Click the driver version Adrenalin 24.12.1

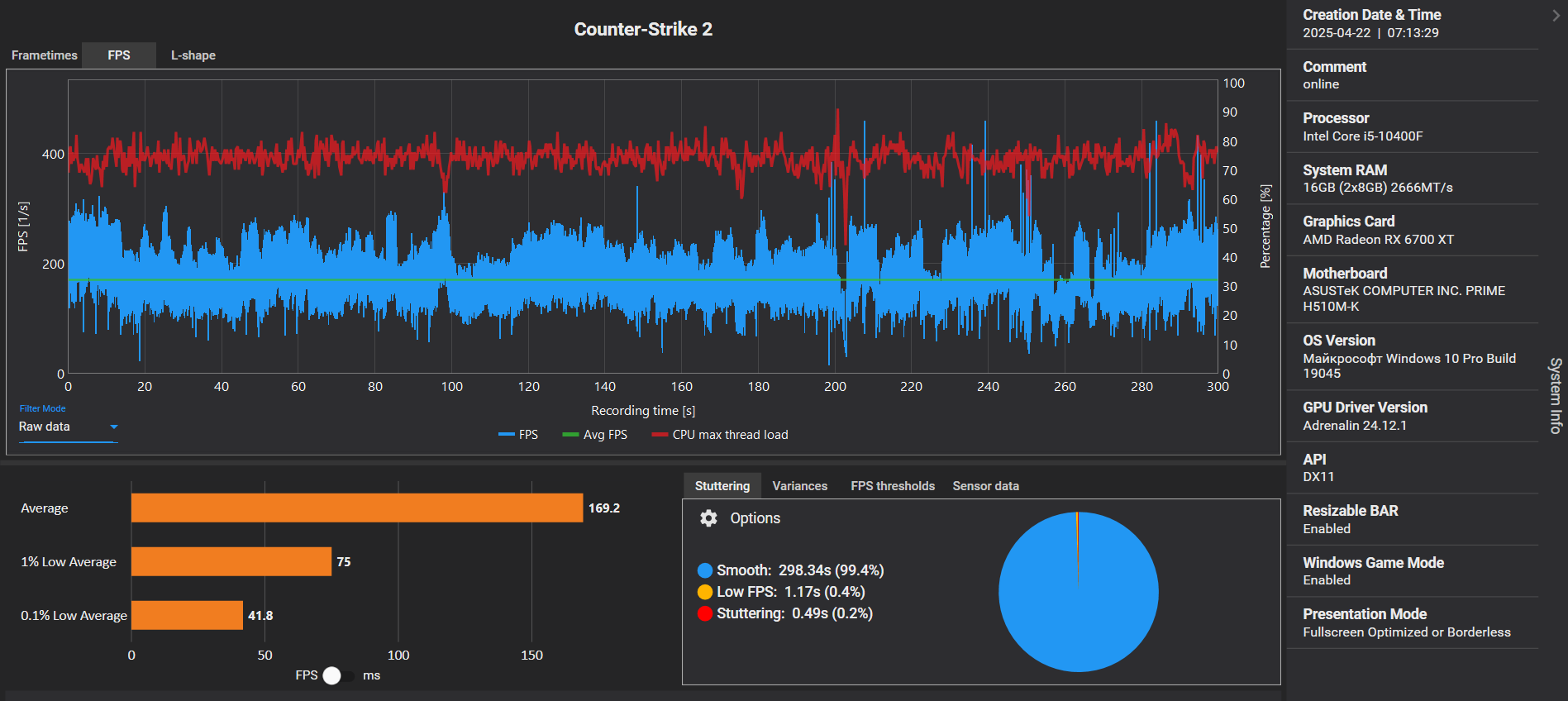pyautogui.click(x=1355, y=426)
